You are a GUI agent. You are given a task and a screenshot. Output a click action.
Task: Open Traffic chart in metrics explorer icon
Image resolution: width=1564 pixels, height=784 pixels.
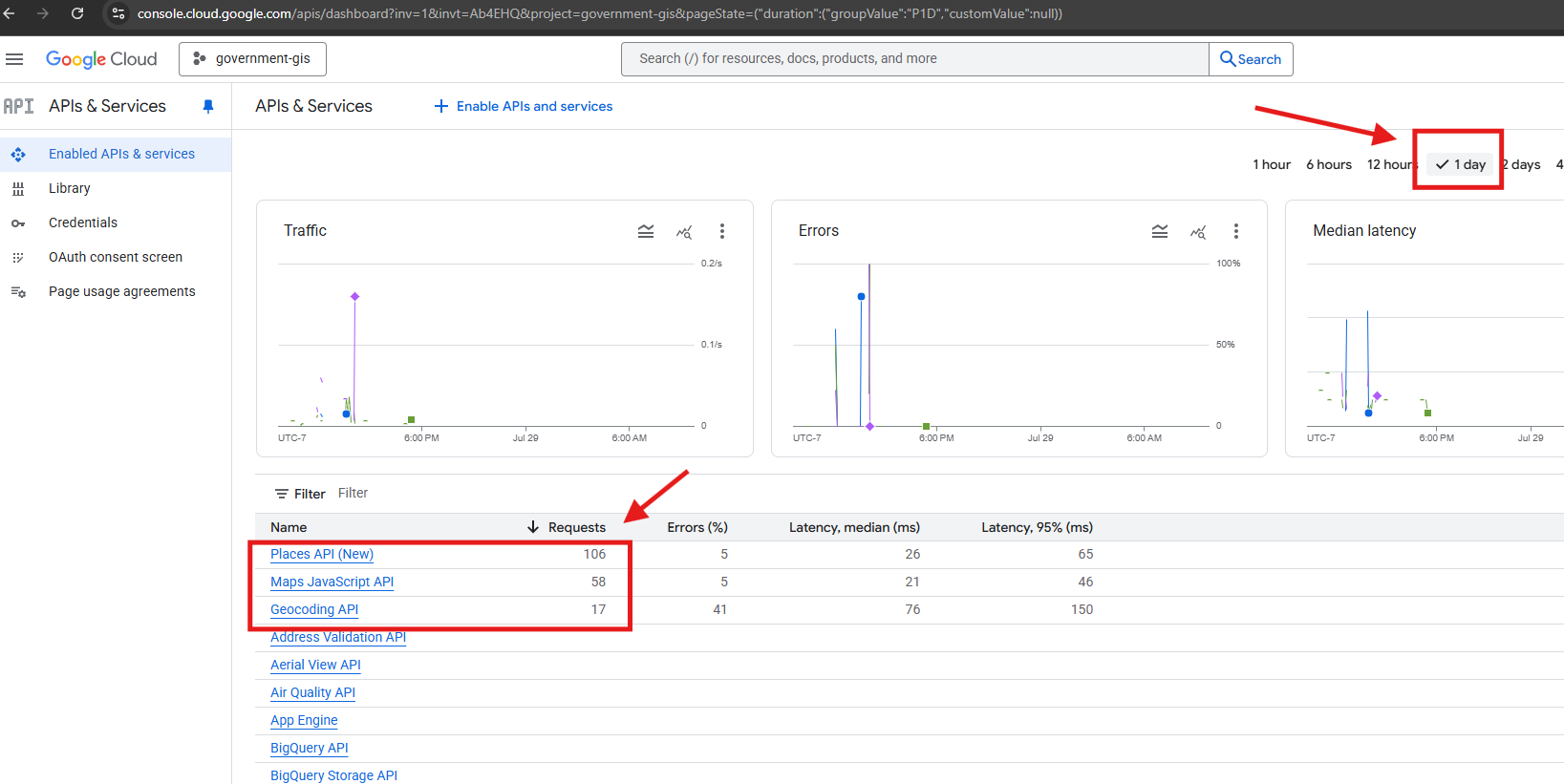coord(684,231)
